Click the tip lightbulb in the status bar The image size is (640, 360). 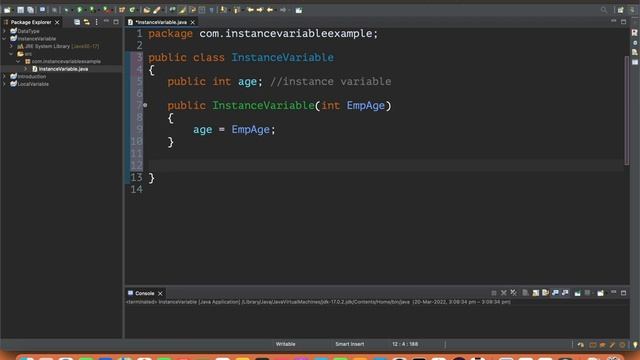(635, 345)
